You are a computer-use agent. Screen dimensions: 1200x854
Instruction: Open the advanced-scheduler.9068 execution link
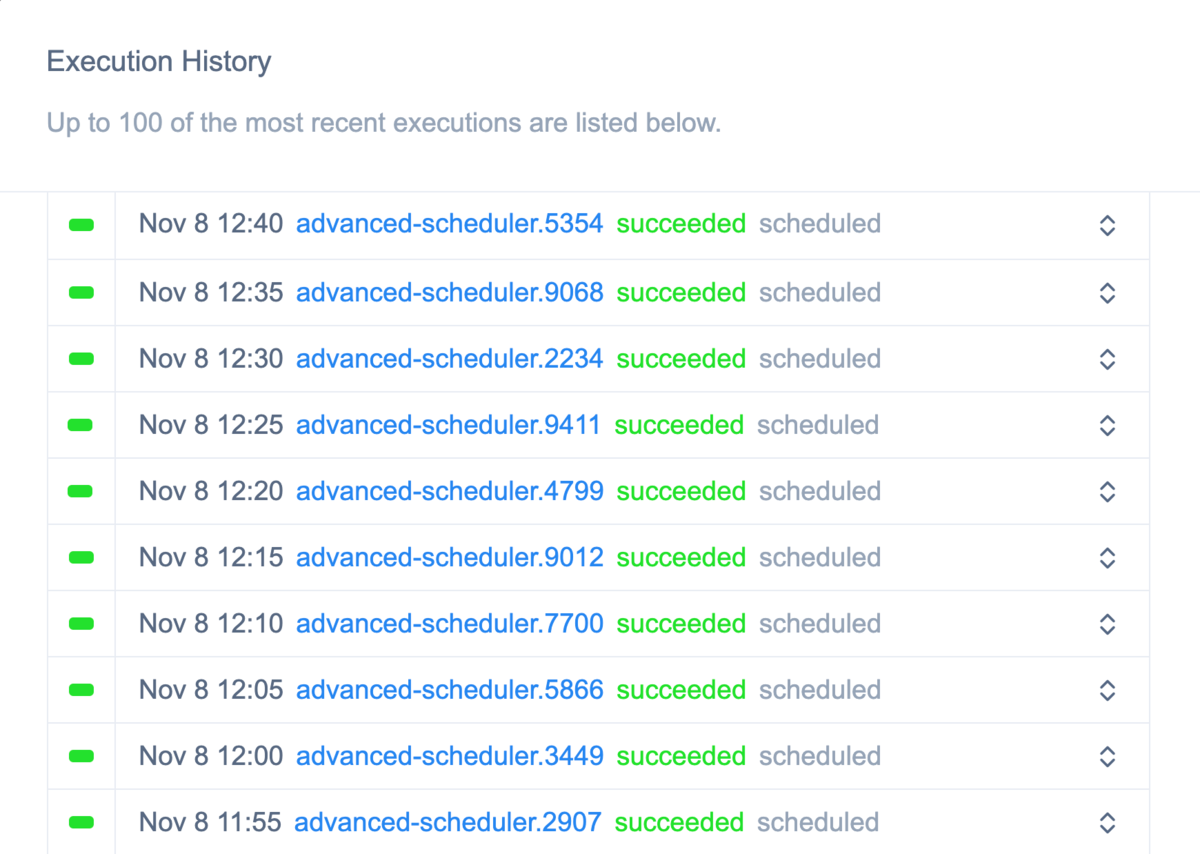pos(450,292)
